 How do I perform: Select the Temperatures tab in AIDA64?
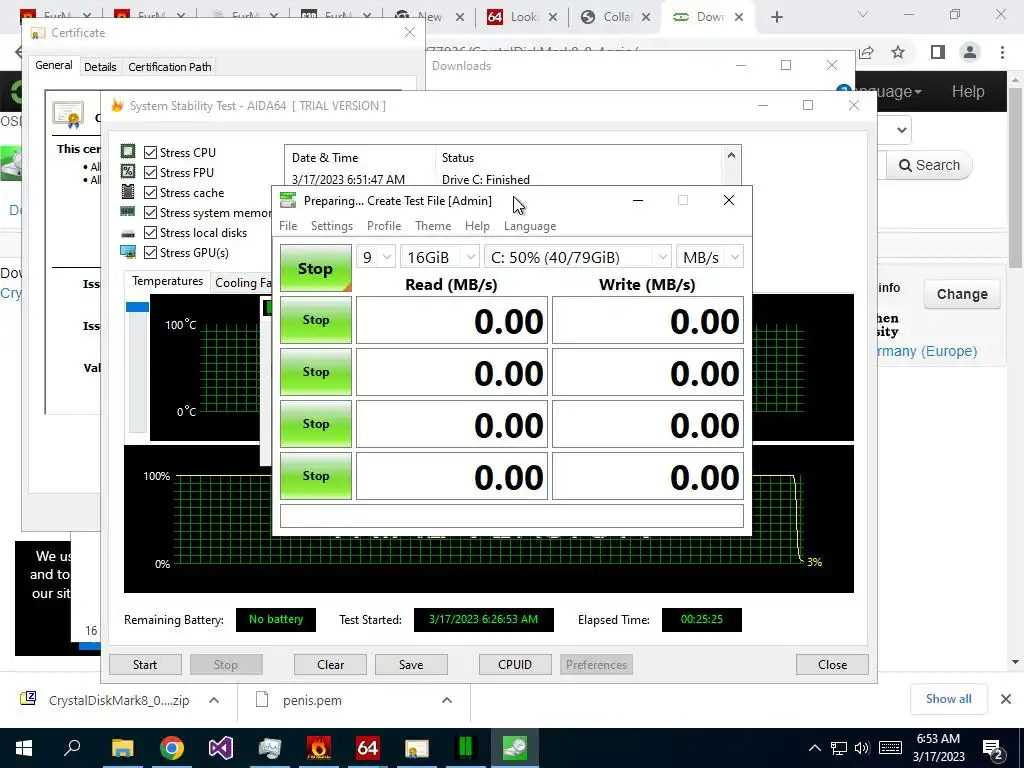pyautogui.click(x=167, y=281)
